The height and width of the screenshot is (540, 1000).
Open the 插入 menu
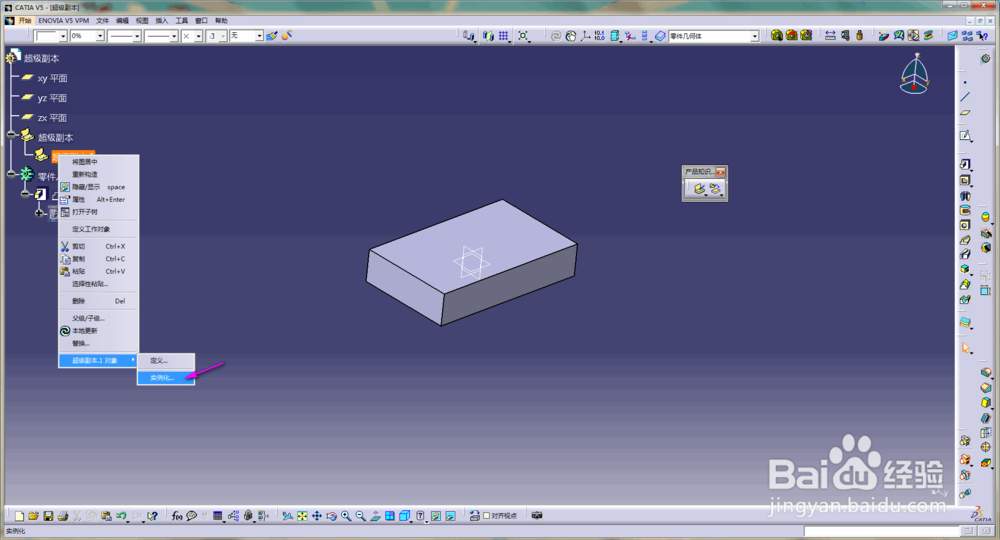click(x=161, y=20)
